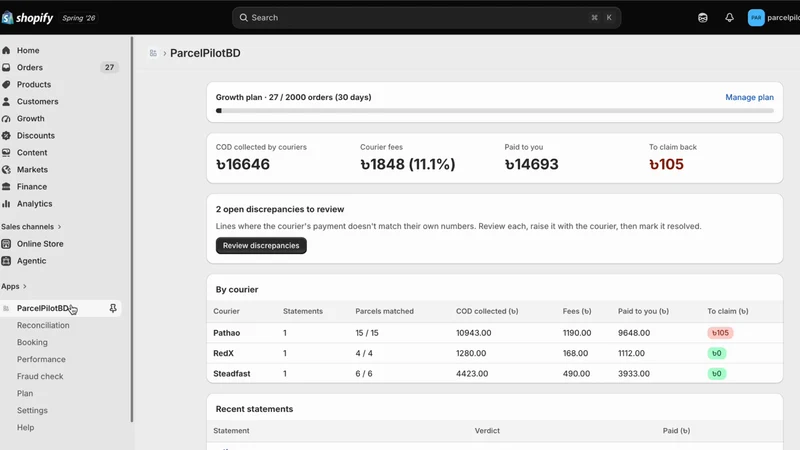Go to Products page
Image resolution: width=800 pixels, height=450 pixels.
tap(34, 84)
